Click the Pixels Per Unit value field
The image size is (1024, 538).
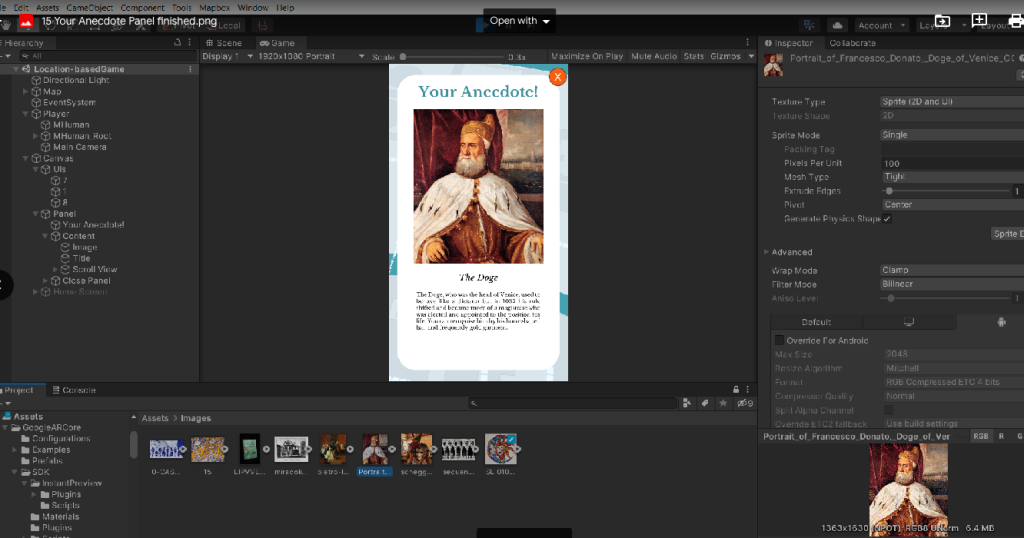tap(952, 163)
